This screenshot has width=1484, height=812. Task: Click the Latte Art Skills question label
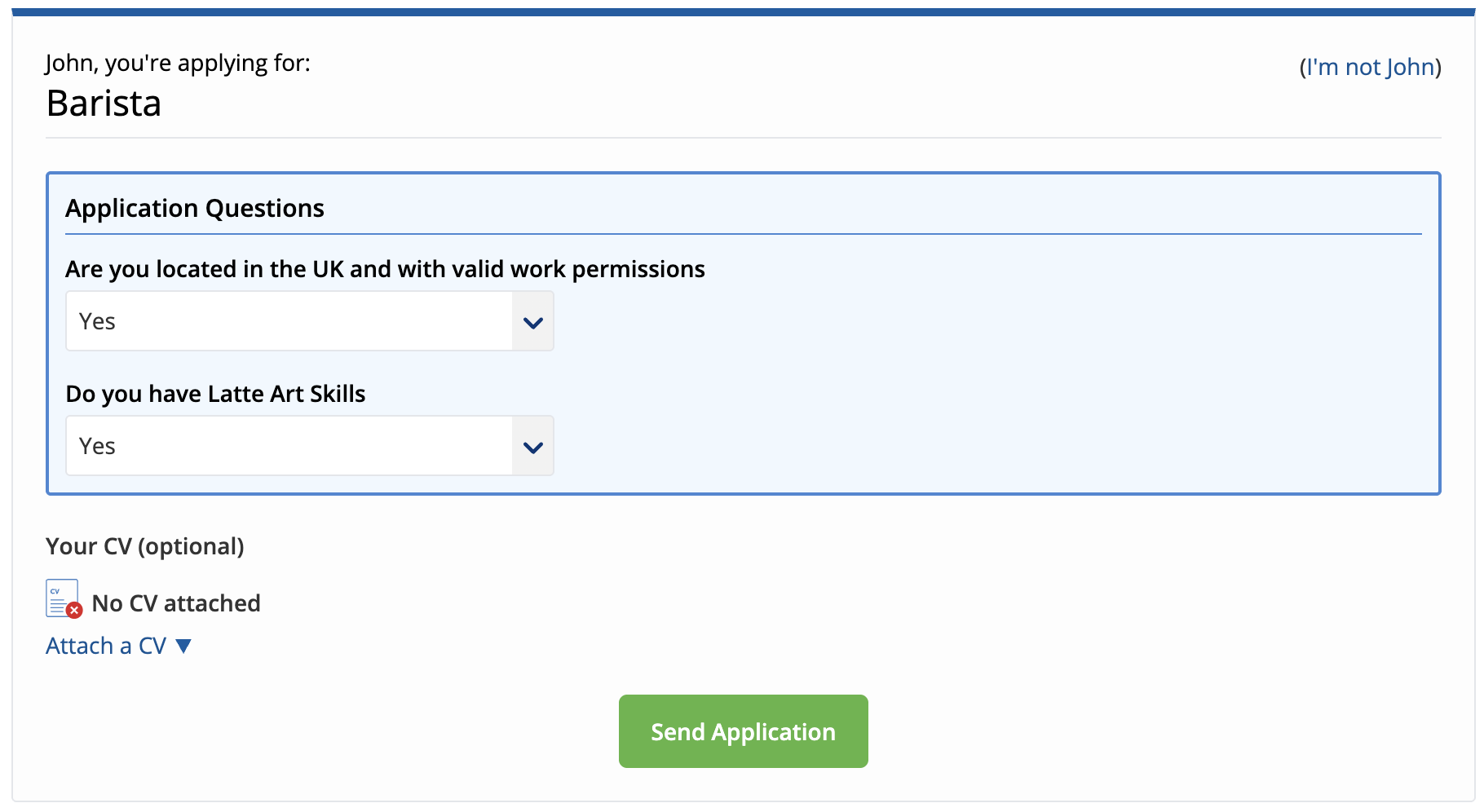(215, 394)
